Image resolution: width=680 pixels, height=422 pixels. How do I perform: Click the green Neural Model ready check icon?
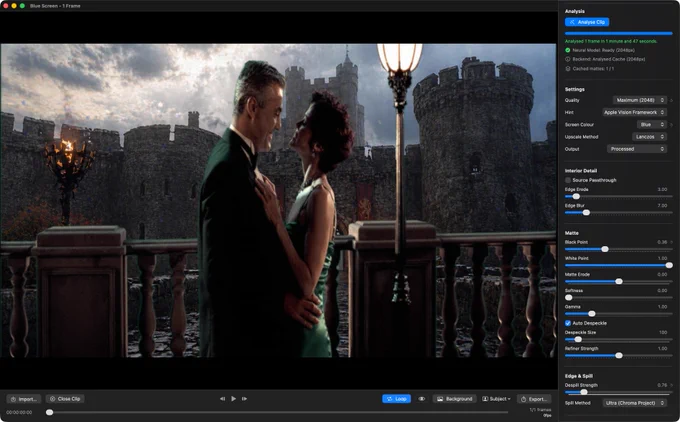click(568, 50)
